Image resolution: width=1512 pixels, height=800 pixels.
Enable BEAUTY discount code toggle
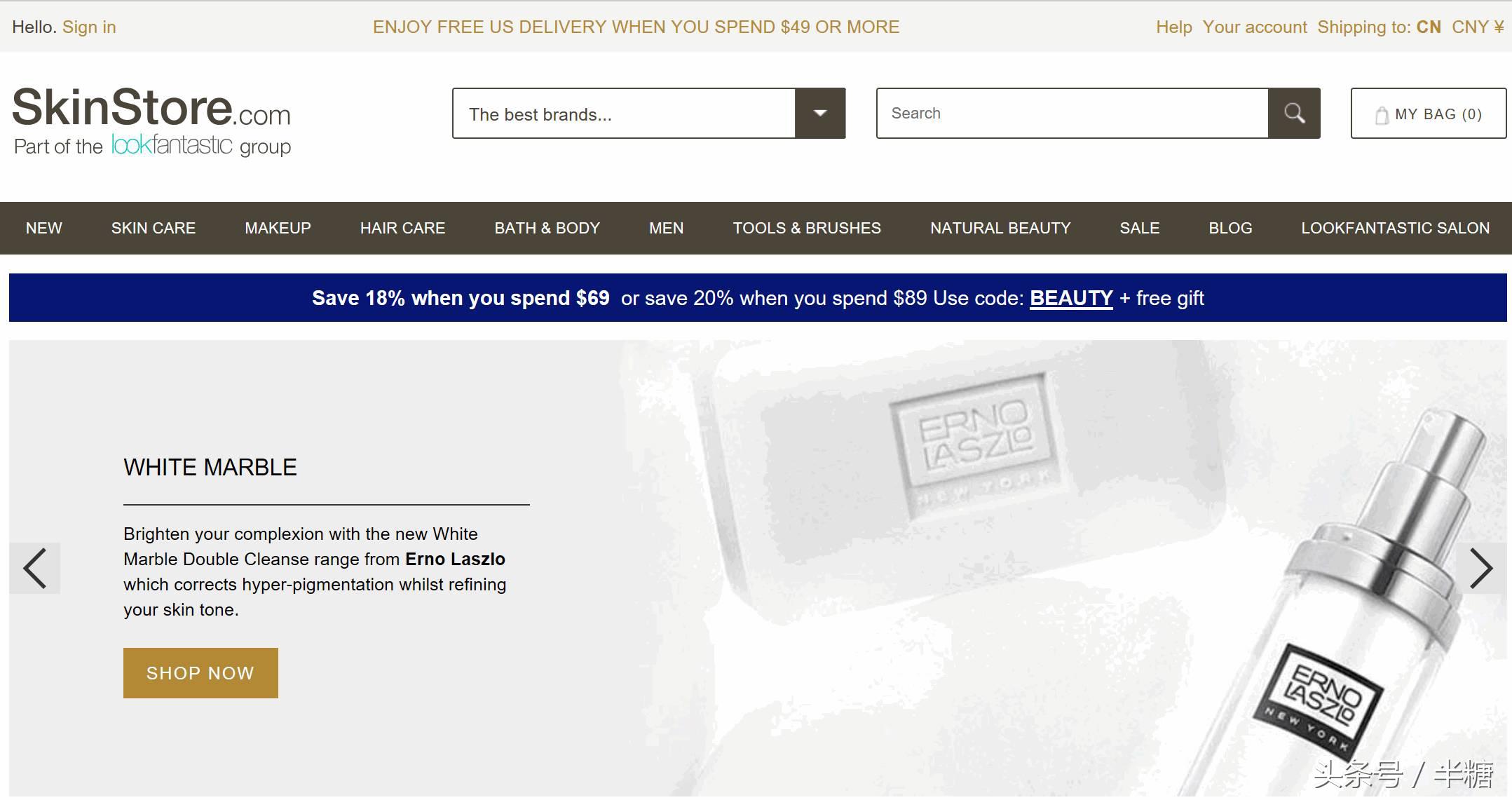pos(1071,298)
